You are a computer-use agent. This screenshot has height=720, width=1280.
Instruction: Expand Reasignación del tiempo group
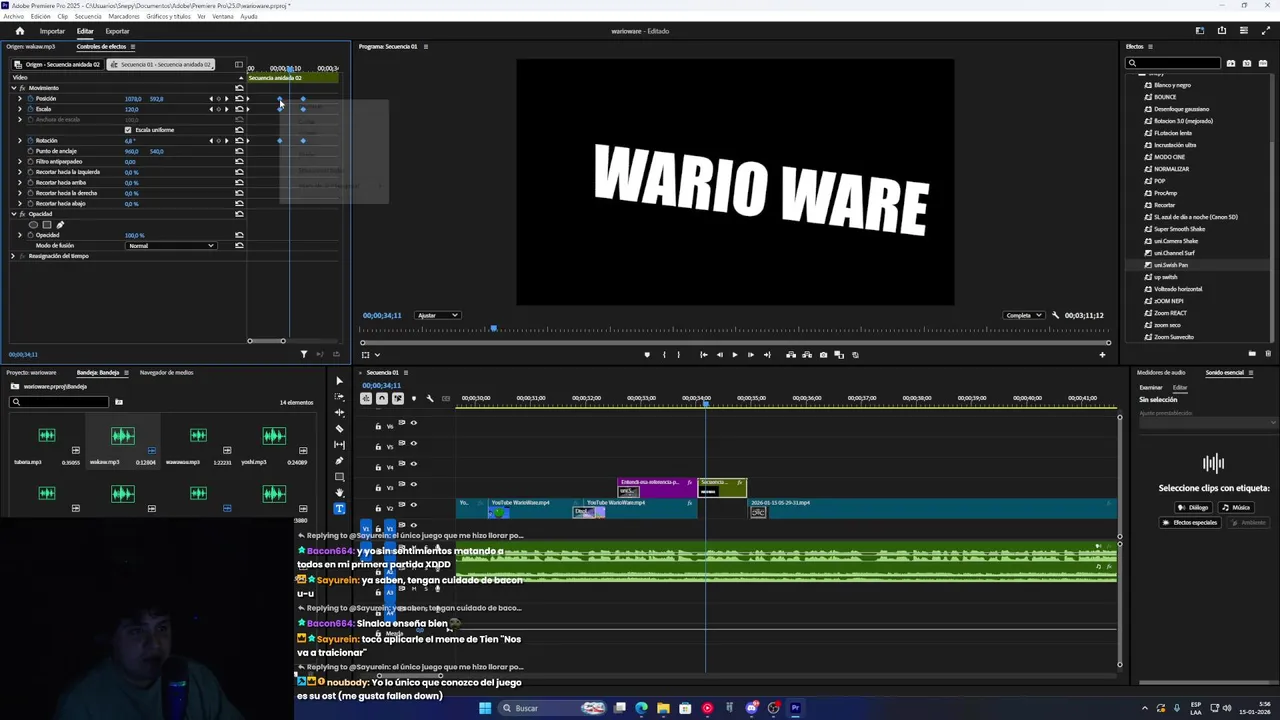[x=13, y=256]
